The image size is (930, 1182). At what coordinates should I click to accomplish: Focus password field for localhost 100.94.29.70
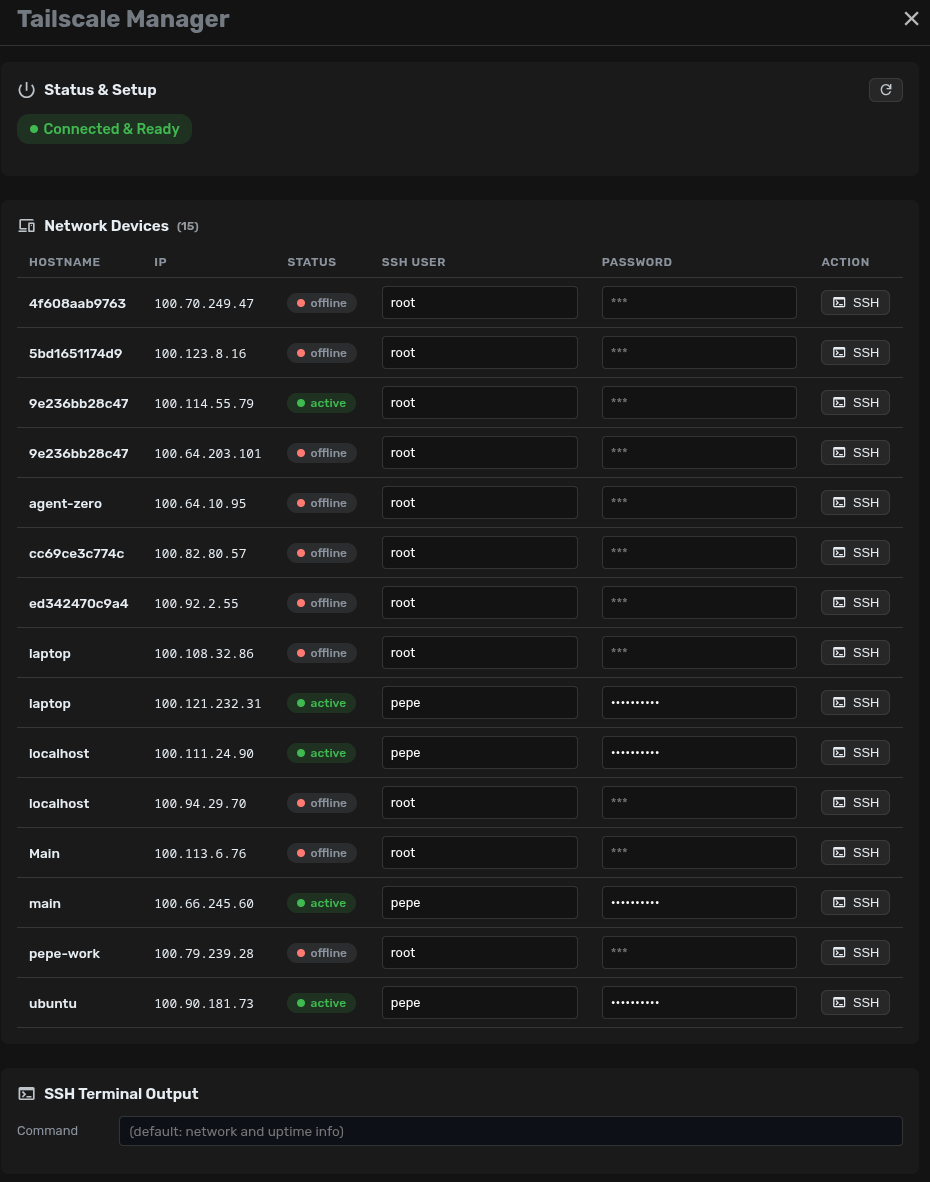699,802
